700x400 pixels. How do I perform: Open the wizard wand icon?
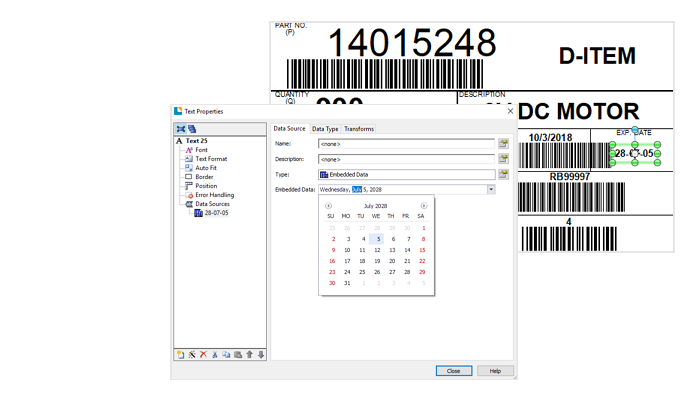point(192,354)
